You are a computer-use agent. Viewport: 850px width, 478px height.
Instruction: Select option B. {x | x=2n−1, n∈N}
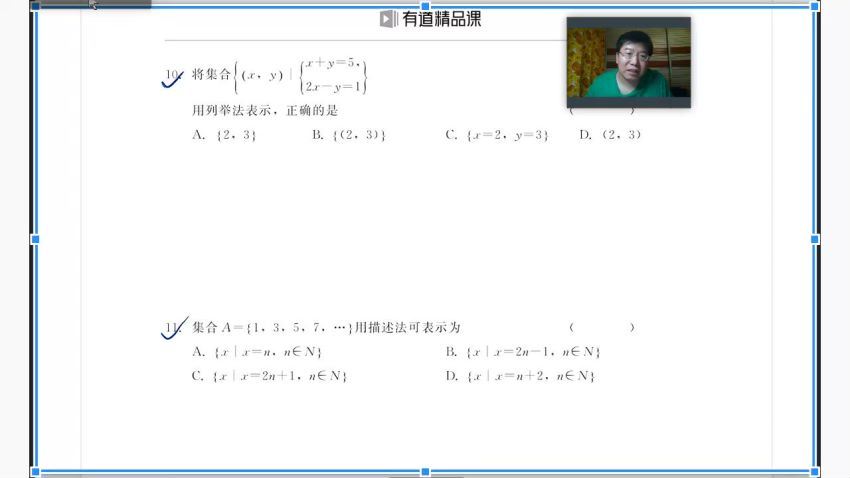[523, 352]
